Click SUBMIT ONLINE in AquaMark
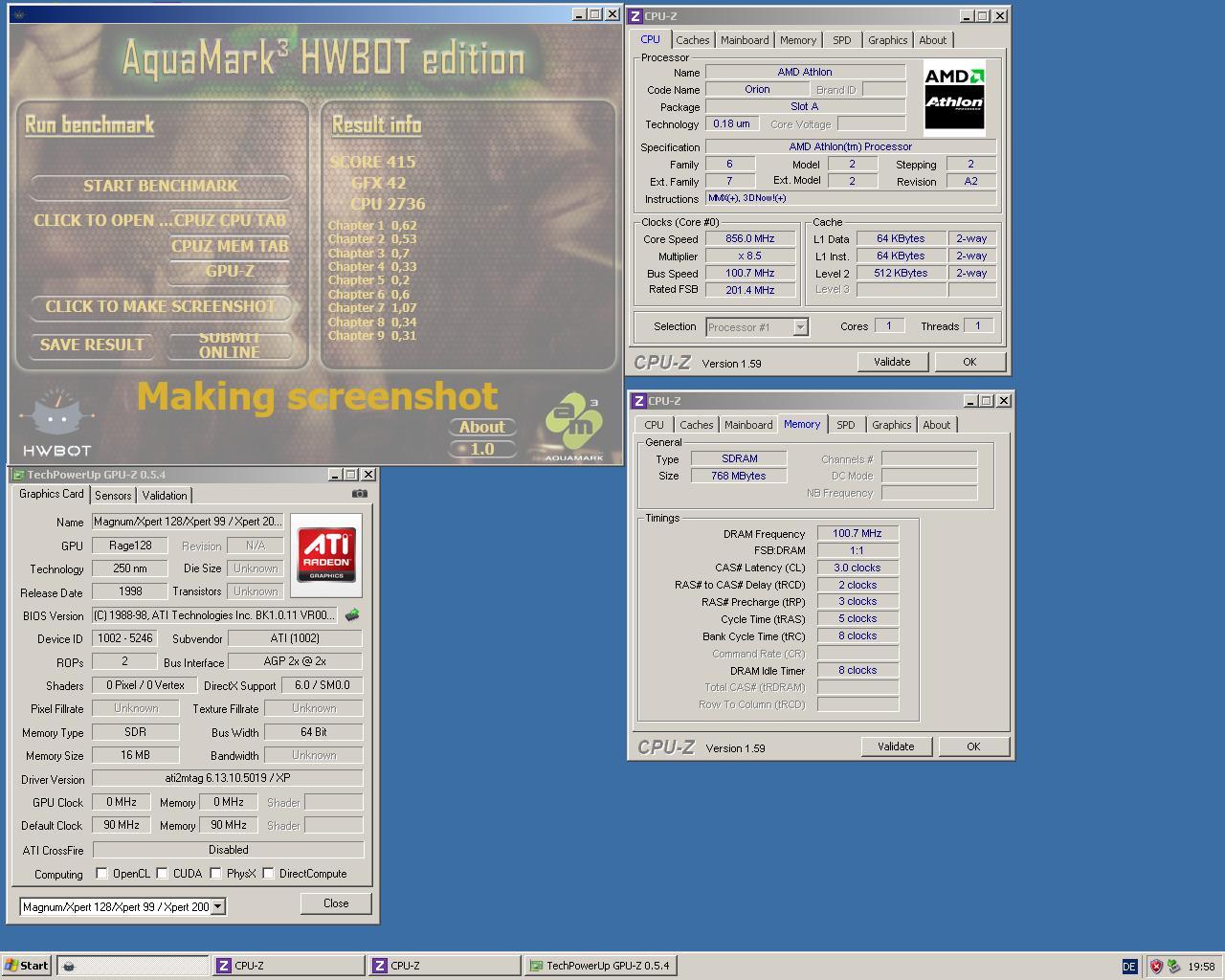1225x980 pixels. (230, 345)
